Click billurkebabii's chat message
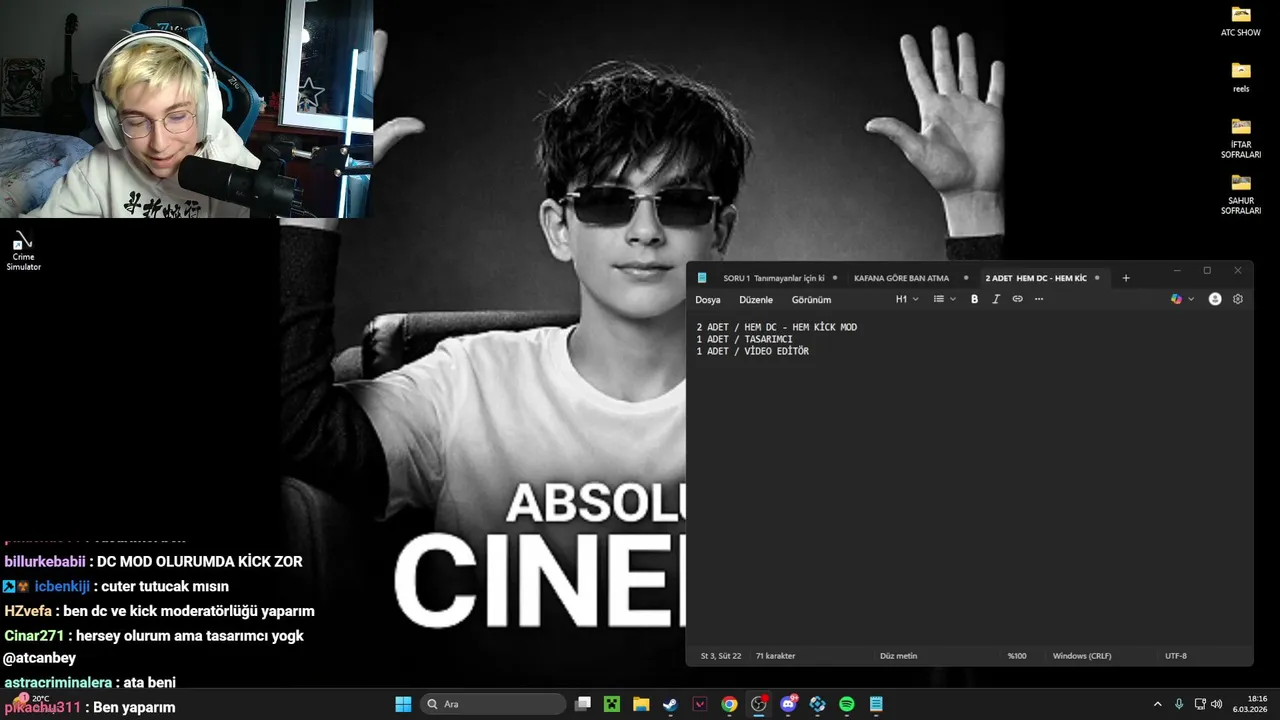This screenshot has width=1280, height=720. coord(153,562)
